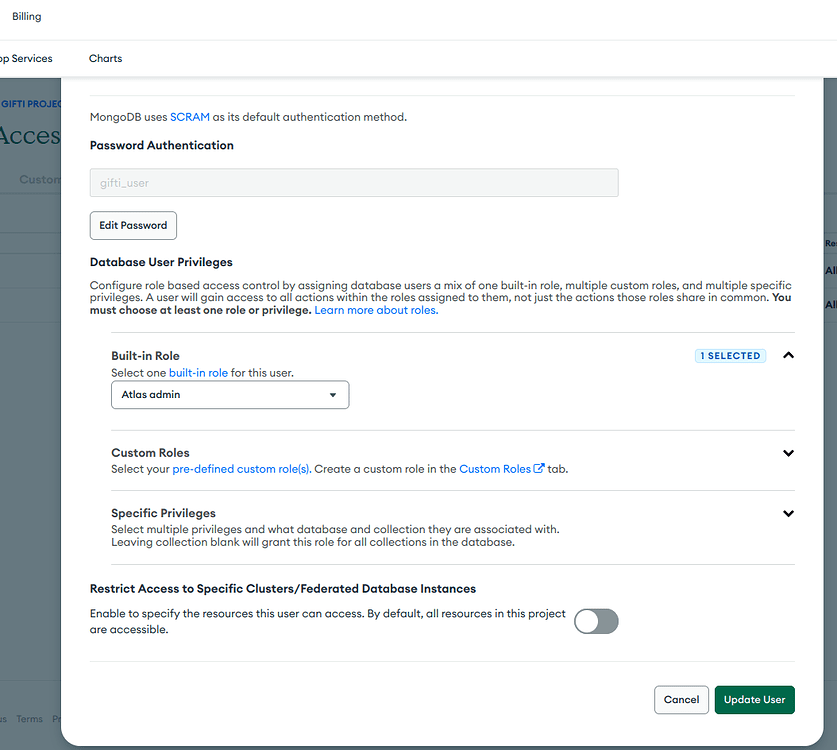Click the Password Authentication heading
The height and width of the screenshot is (750, 837).
[x=162, y=145]
